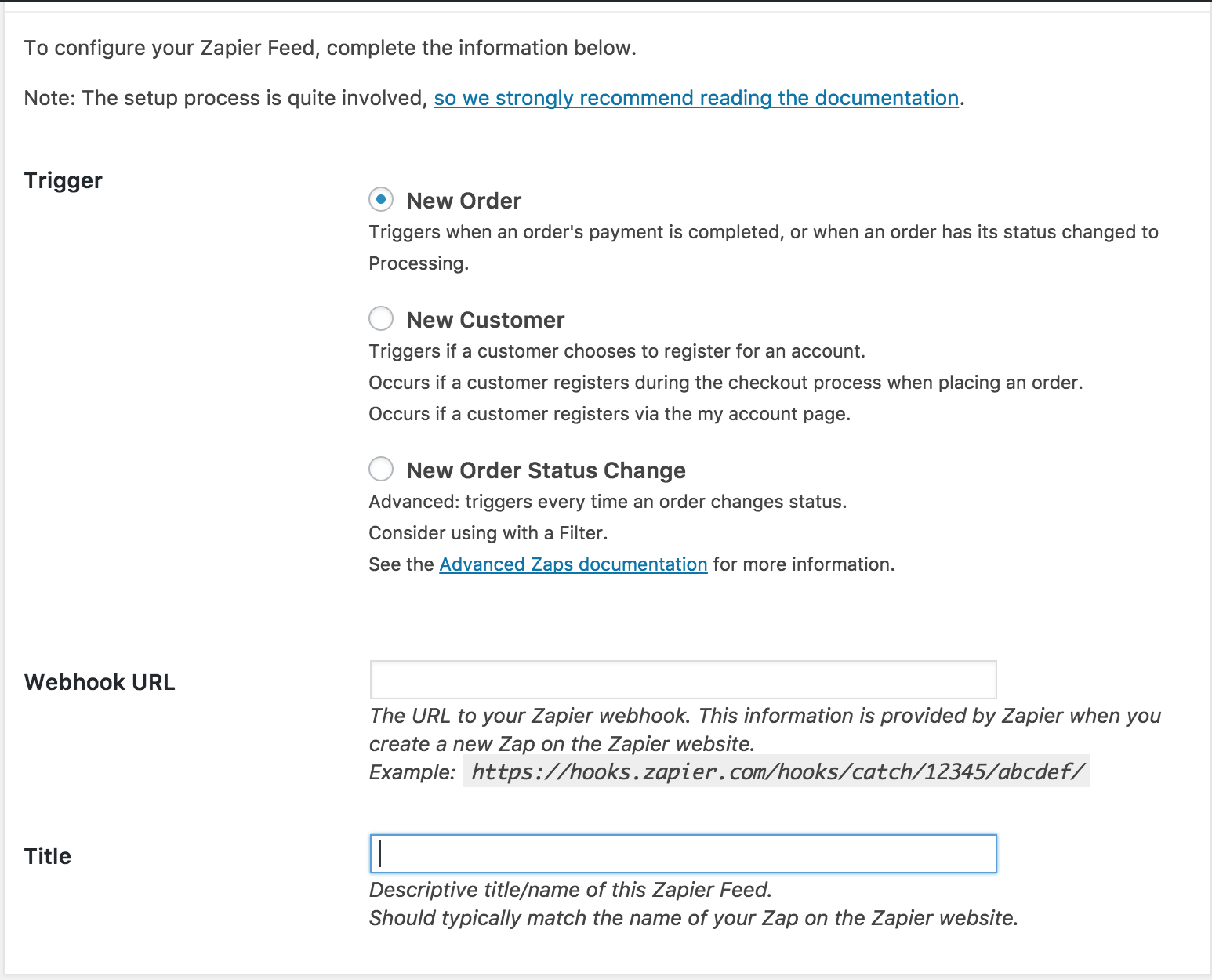Viewport: 1212px width, 980px height.
Task: Focus the Webhook URL input field
Action: click(683, 680)
